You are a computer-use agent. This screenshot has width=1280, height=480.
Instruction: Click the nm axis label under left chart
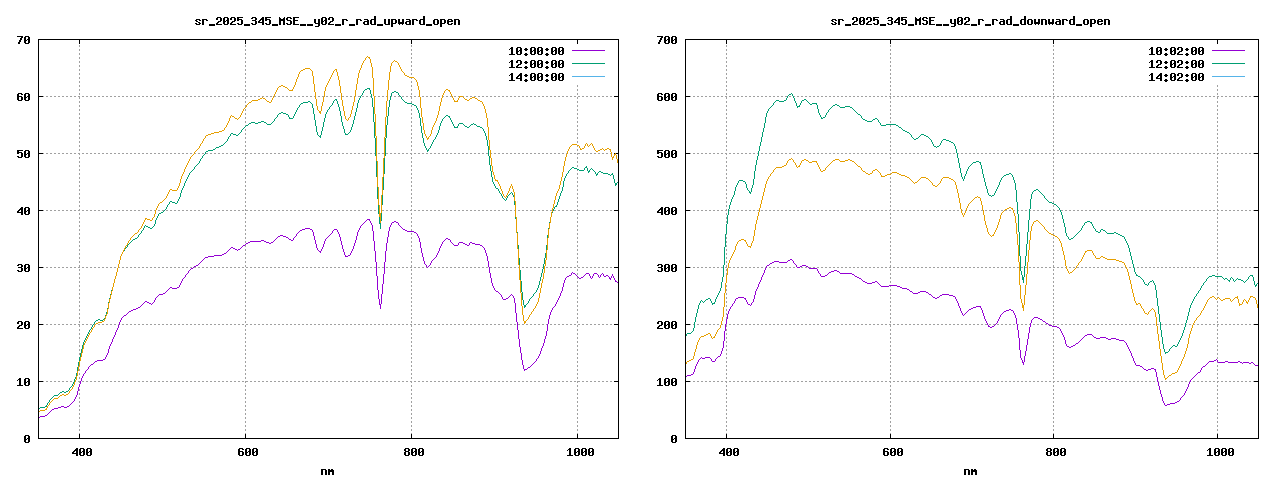327,471
